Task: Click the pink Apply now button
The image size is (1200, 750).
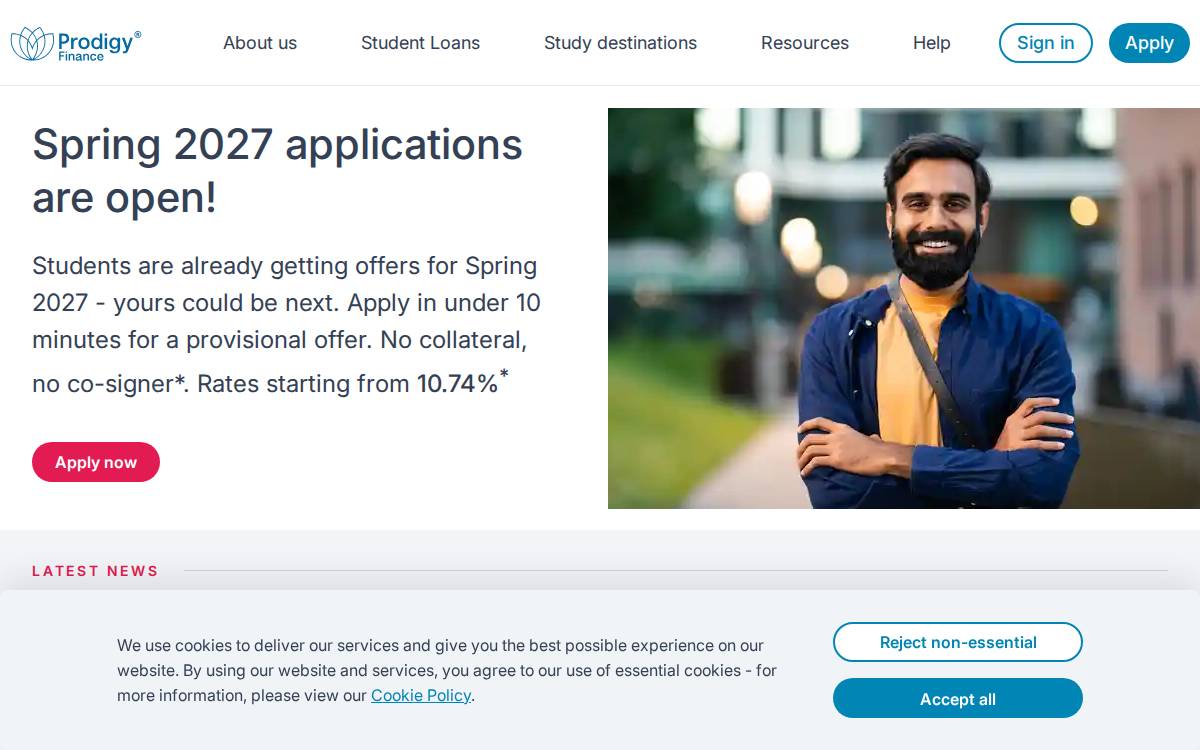Action: click(96, 462)
